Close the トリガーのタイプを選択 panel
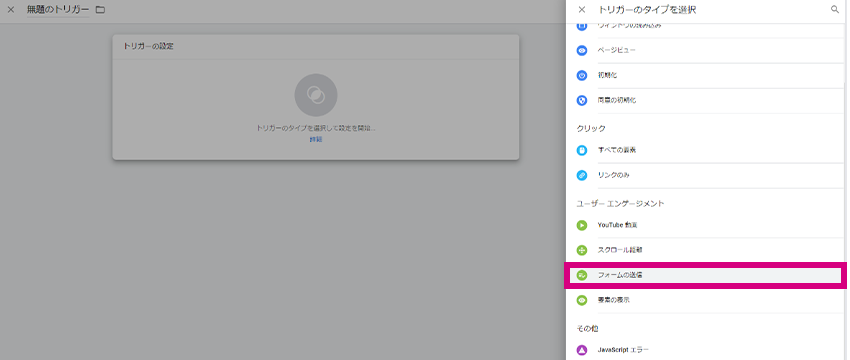 [x=582, y=10]
